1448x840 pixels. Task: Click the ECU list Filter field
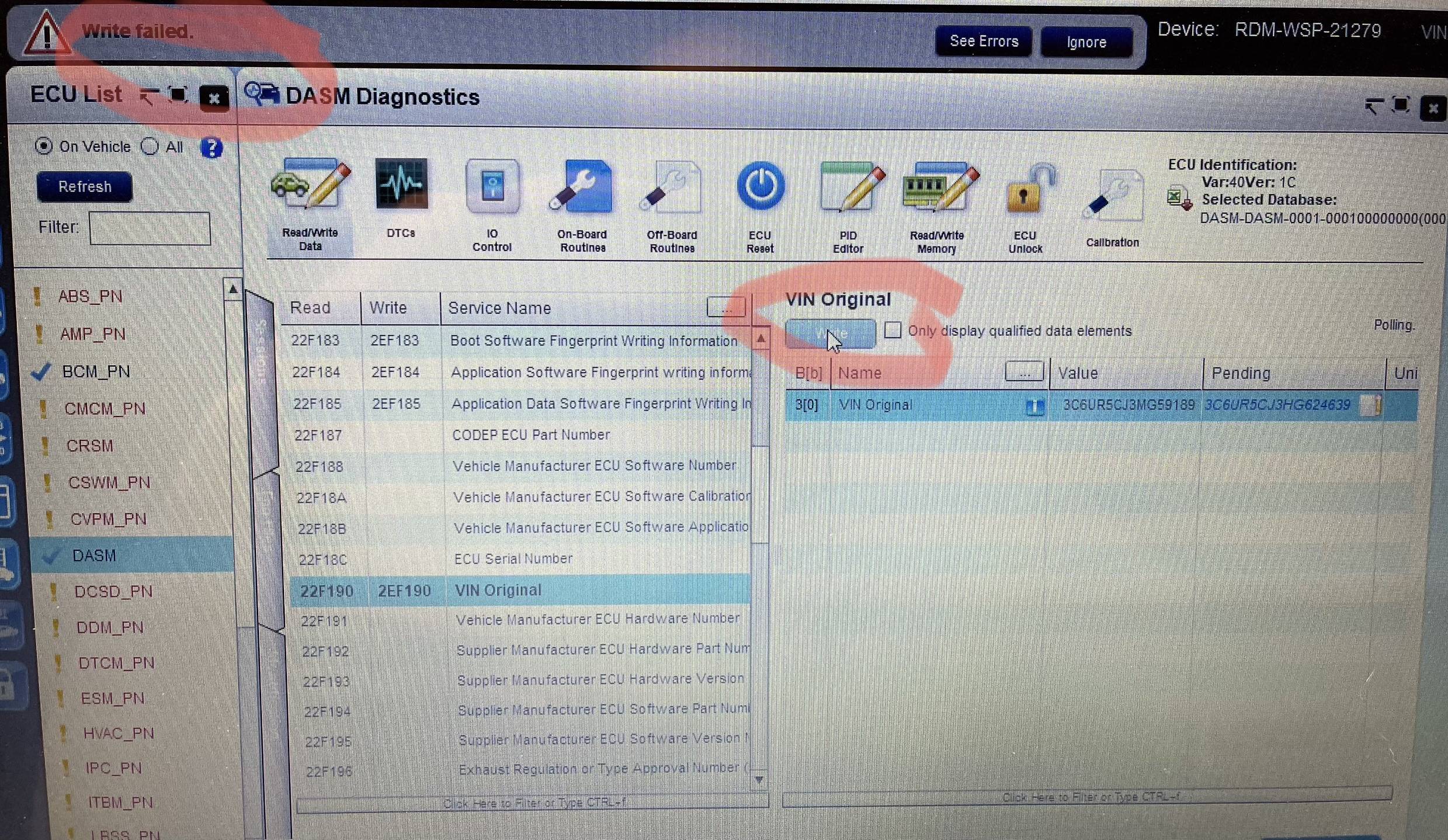coord(150,227)
